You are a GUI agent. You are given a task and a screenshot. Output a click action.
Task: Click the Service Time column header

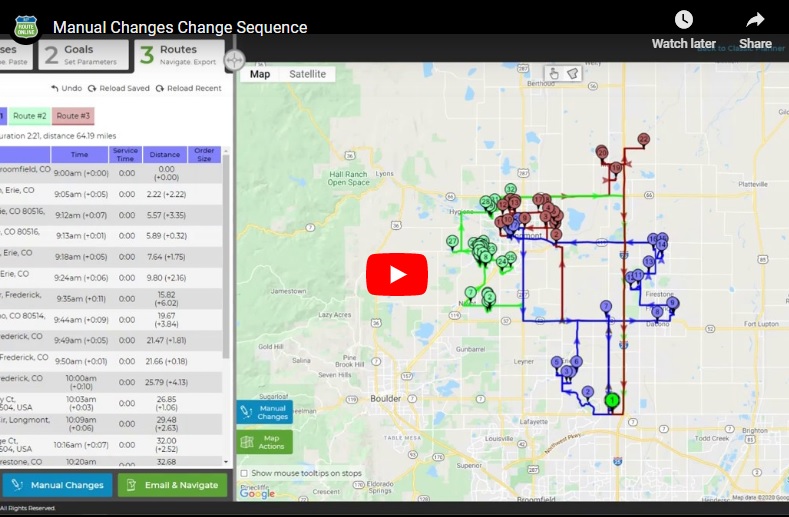[x=125, y=155]
